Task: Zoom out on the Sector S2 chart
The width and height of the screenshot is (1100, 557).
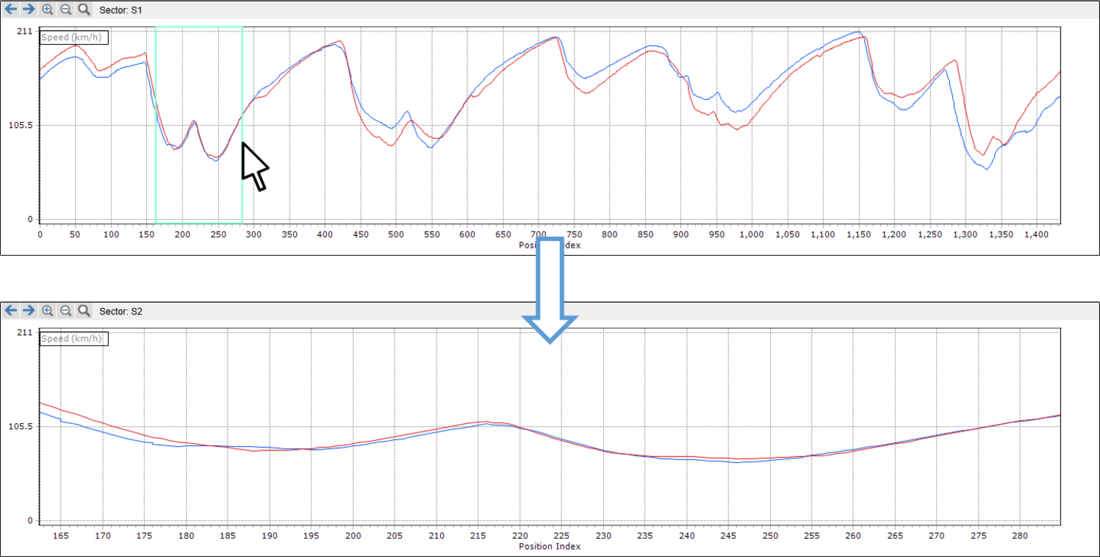Action: tap(65, 311)
